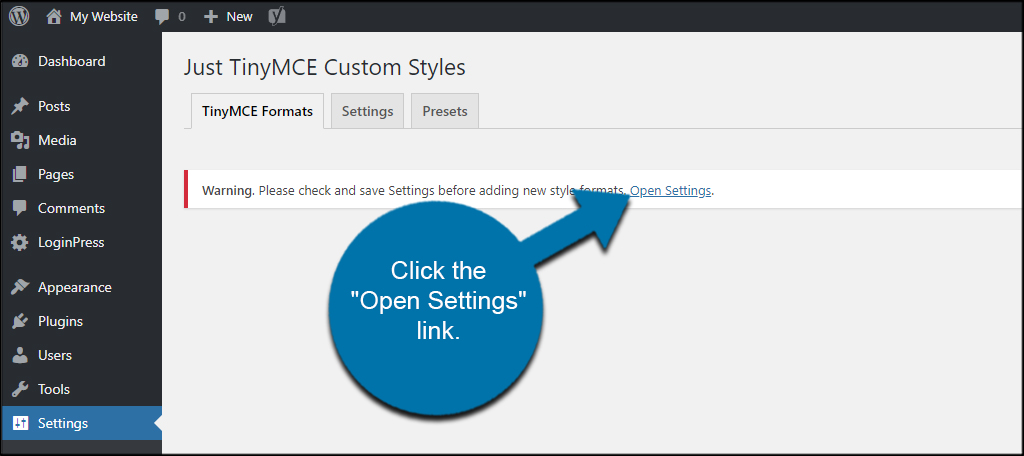This screenshot has width=1024, height=456.
Task: Click the WordPress logo icon
Action: (x=19, y=16)
